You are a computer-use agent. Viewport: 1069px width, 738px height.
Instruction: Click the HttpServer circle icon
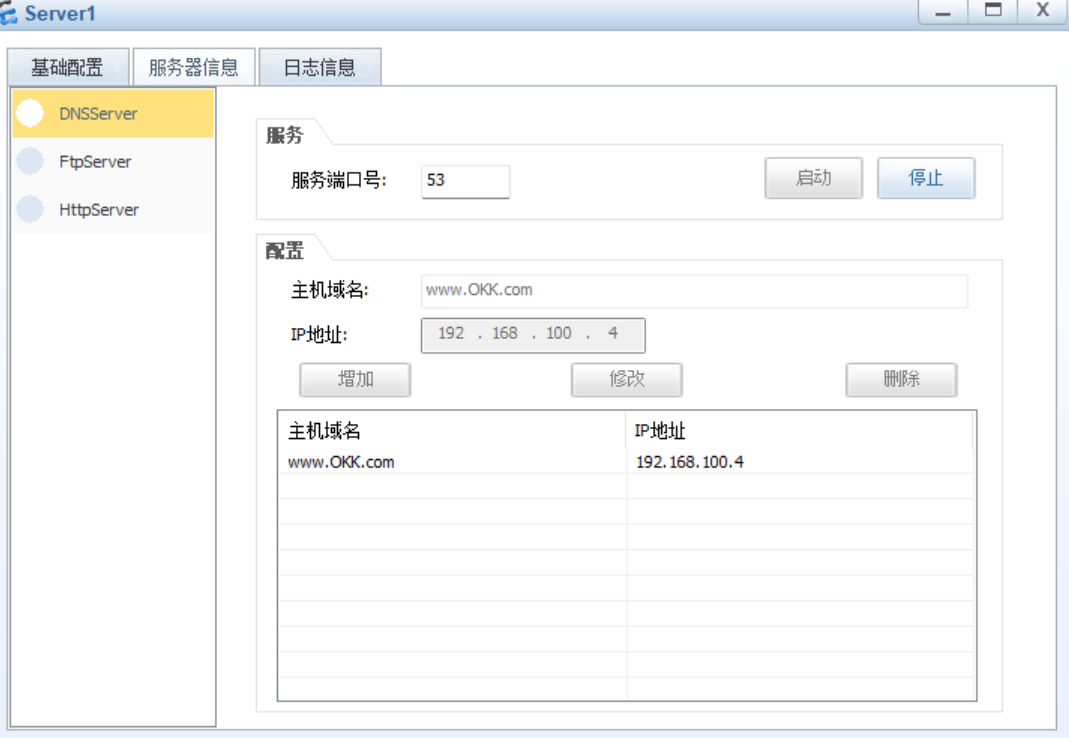click(30, 209)
